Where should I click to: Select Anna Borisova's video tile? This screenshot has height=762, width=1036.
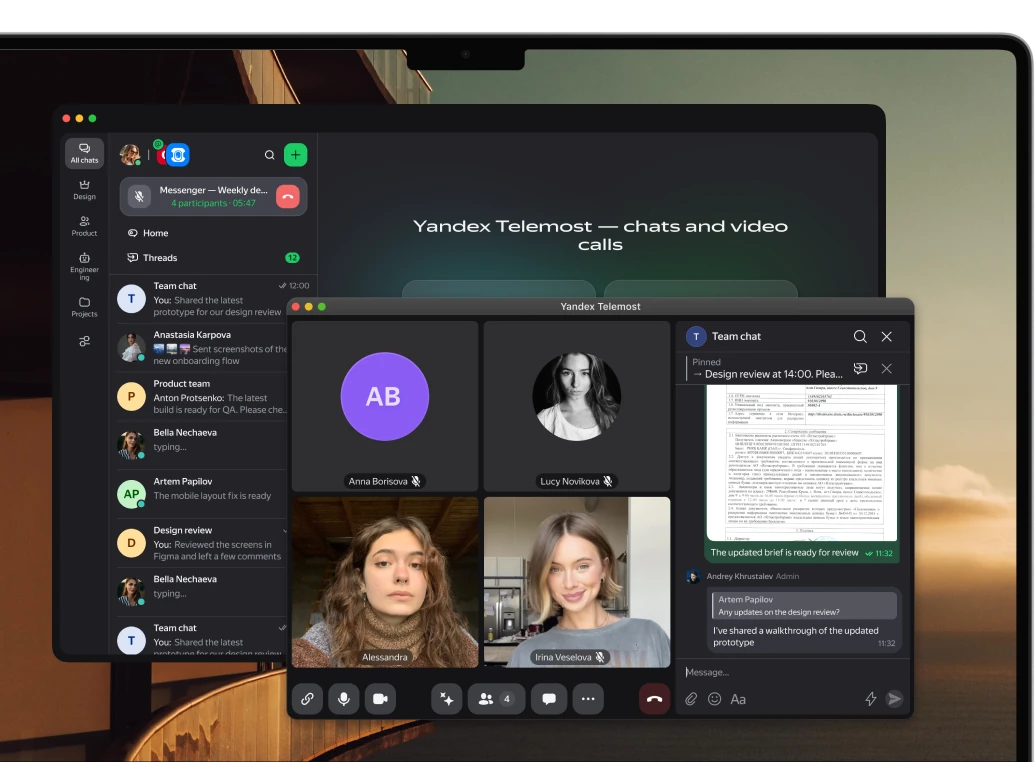click(x=385, y=406)
